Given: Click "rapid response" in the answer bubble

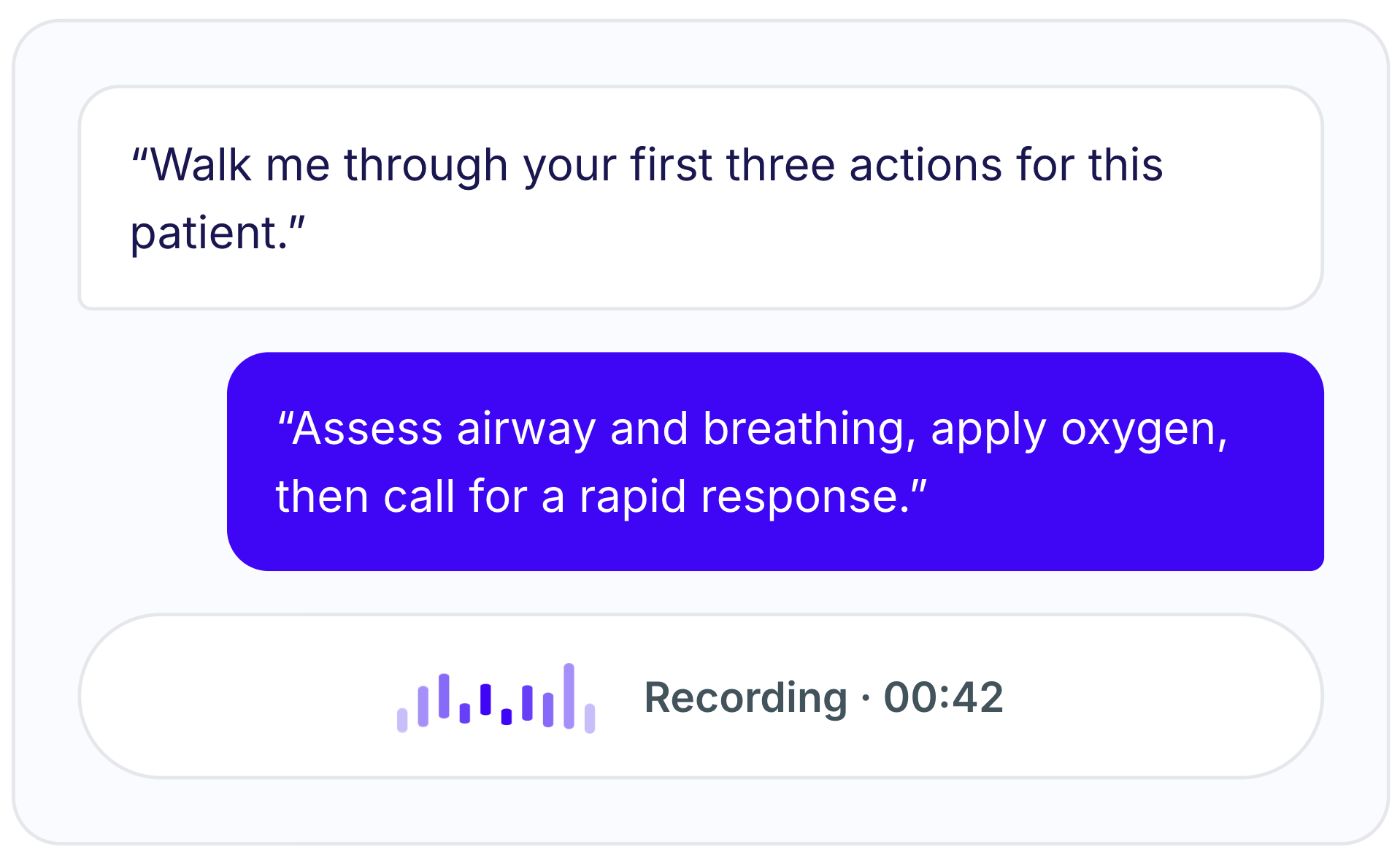Looking at the screenshot, I should (739, 497).
